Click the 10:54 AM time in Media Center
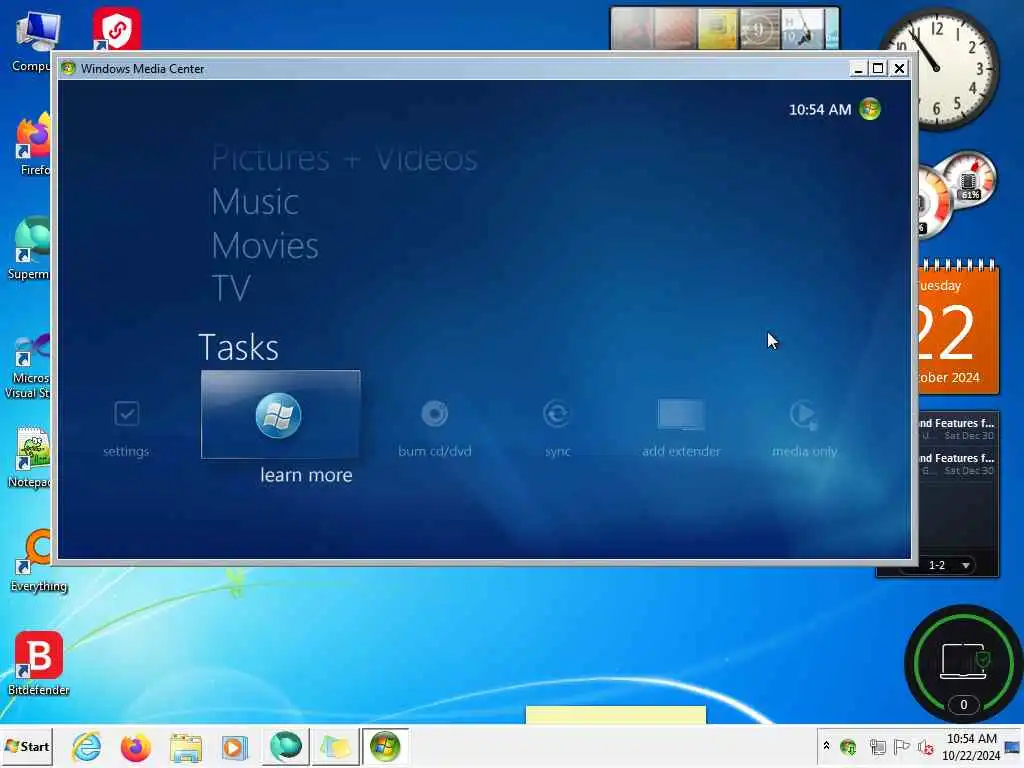The width and height of the screenshot is (1024, 768). (x=820, y=110)
